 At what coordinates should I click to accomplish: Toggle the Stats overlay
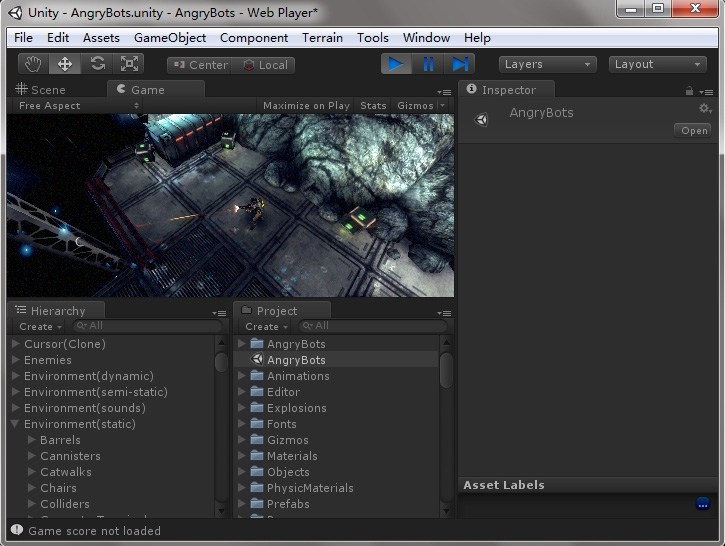[x=373, y=106]
